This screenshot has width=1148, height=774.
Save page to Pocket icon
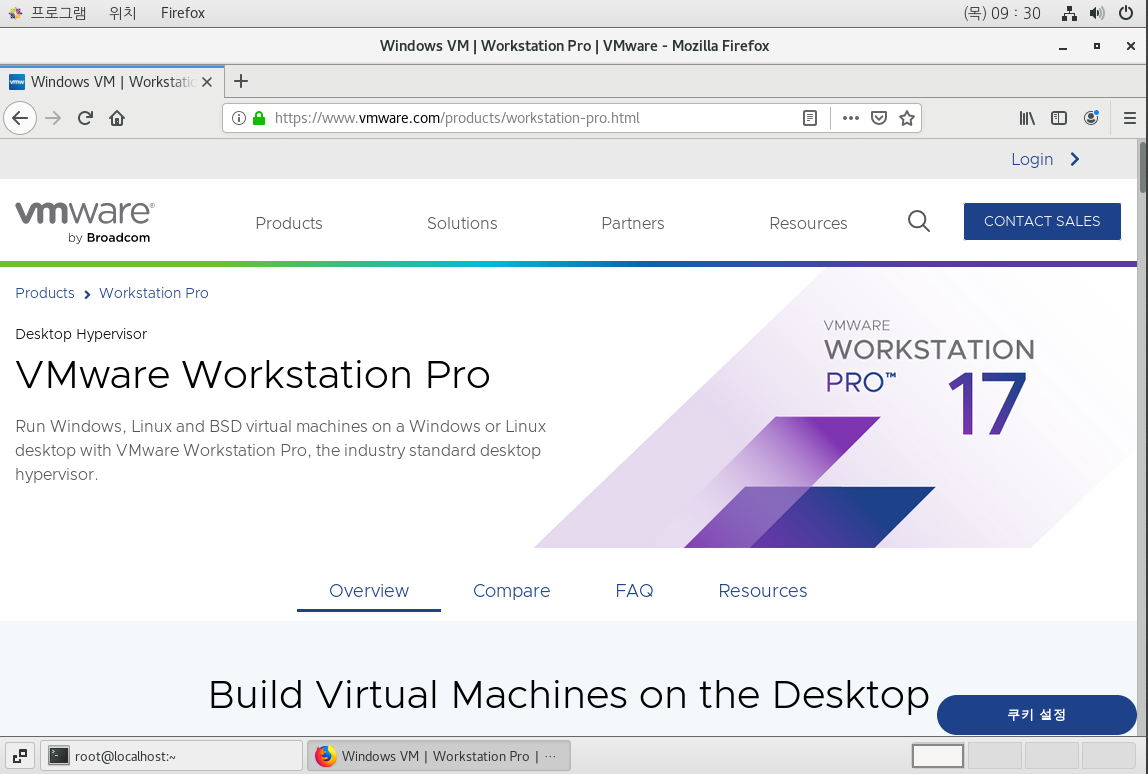pyautogui.click(x=879, y=118)
